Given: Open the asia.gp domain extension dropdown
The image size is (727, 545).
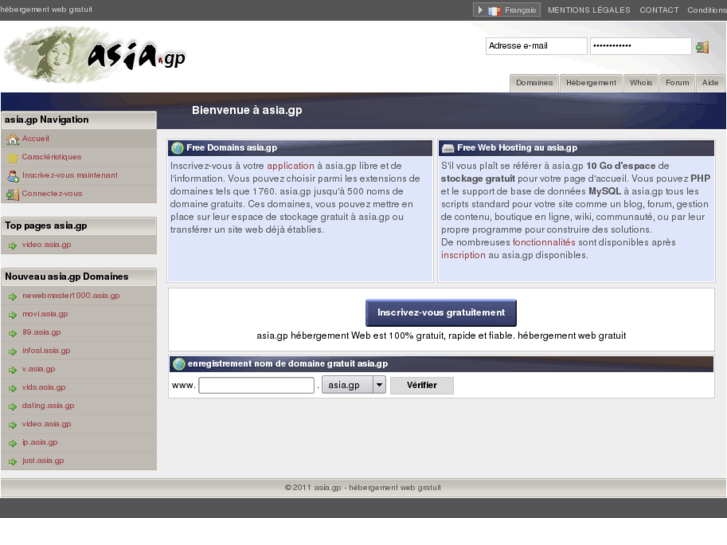Looking at the screenshot, I should (x=354, y=385).
